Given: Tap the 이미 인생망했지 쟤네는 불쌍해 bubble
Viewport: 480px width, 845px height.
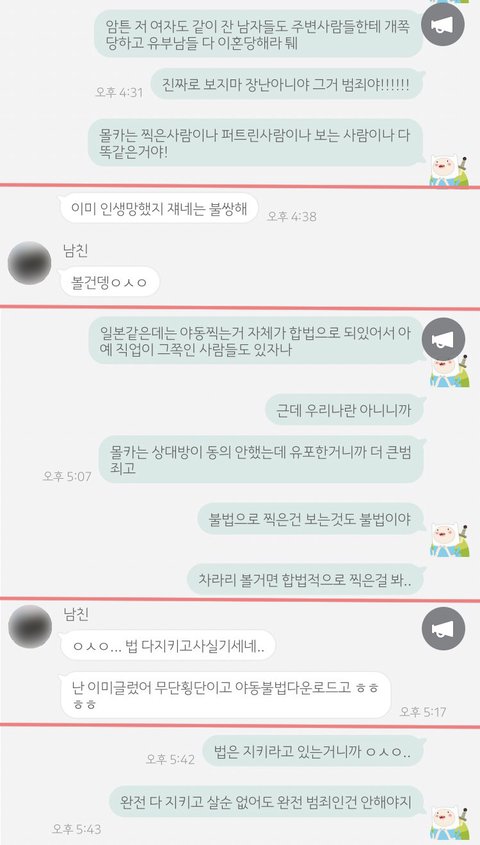Looking at the screenshot, I should (159, 208).
